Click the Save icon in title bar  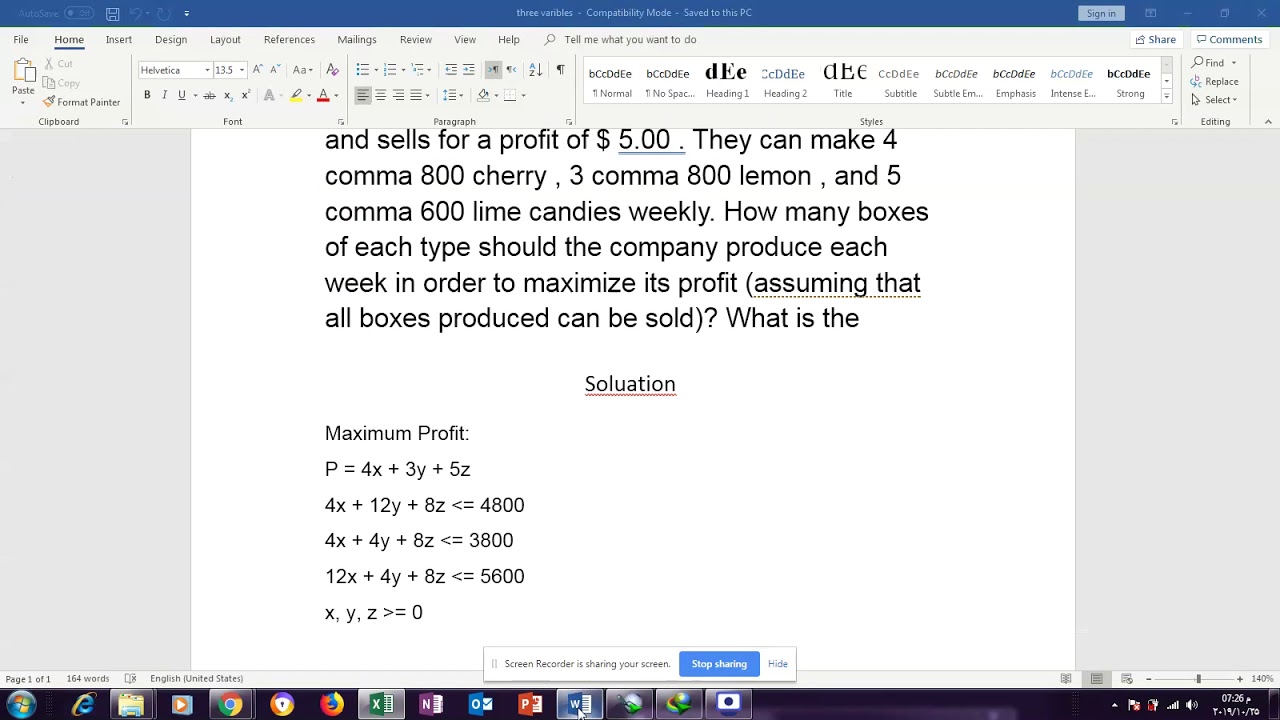[113, 13]
